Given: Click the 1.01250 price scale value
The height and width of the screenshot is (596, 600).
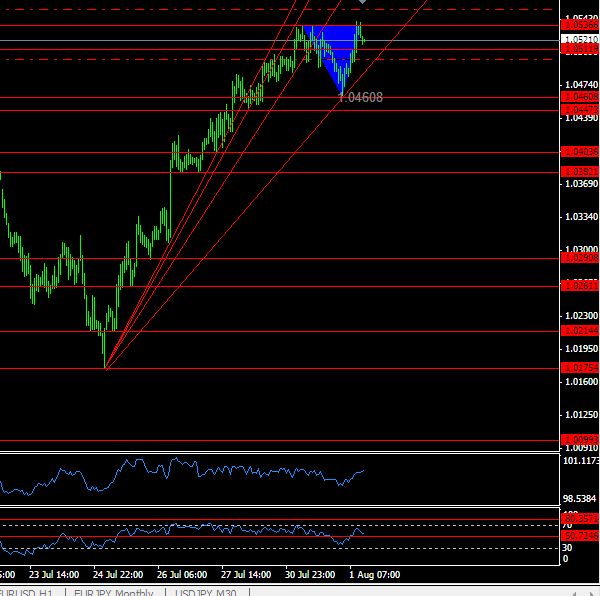Looking at the screenshot, I should pos(581,415).
